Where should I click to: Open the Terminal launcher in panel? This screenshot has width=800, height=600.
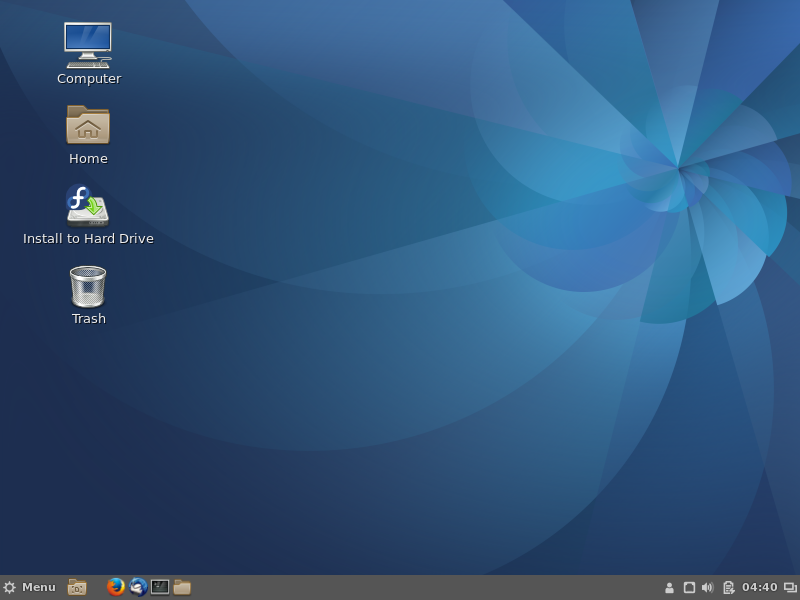pyautogui.click(x=160, y=587)
